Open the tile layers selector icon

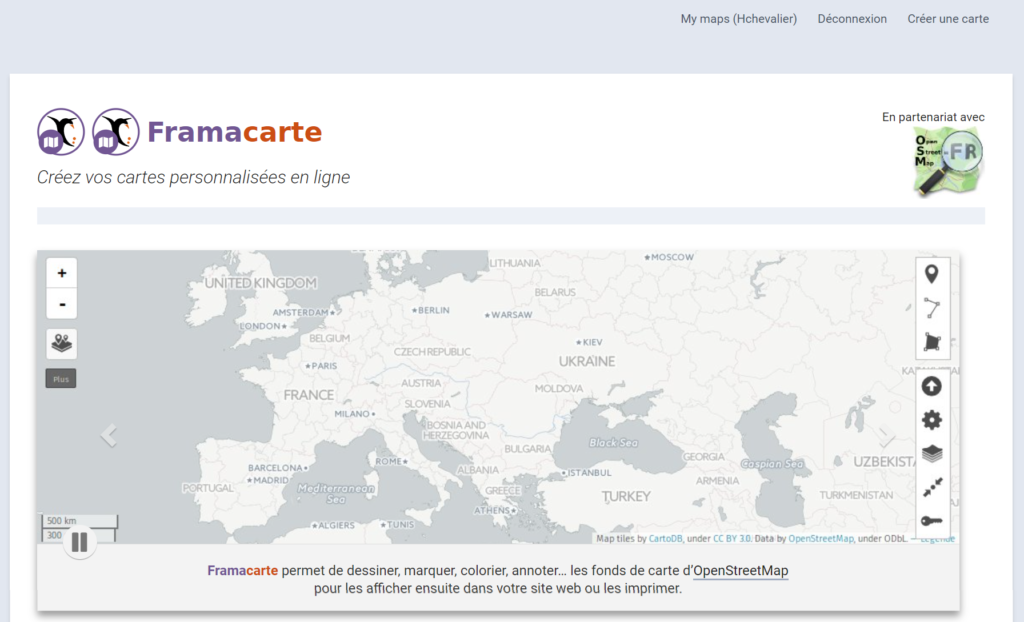point(61,344)
